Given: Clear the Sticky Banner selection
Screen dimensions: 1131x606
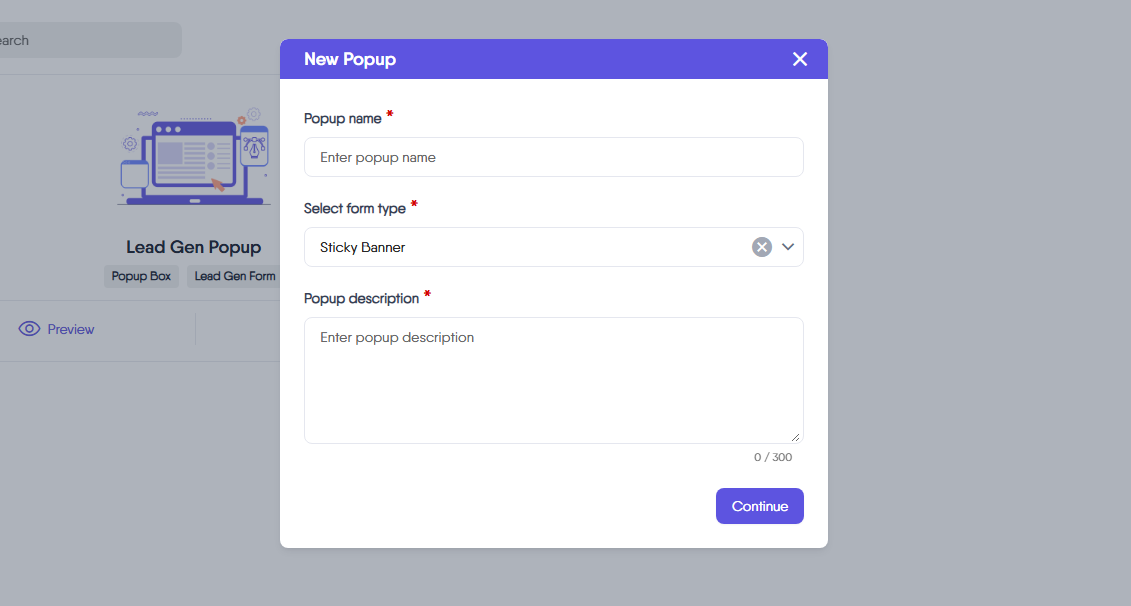Looking at the screenshot, I should click(x=762, y=247).
